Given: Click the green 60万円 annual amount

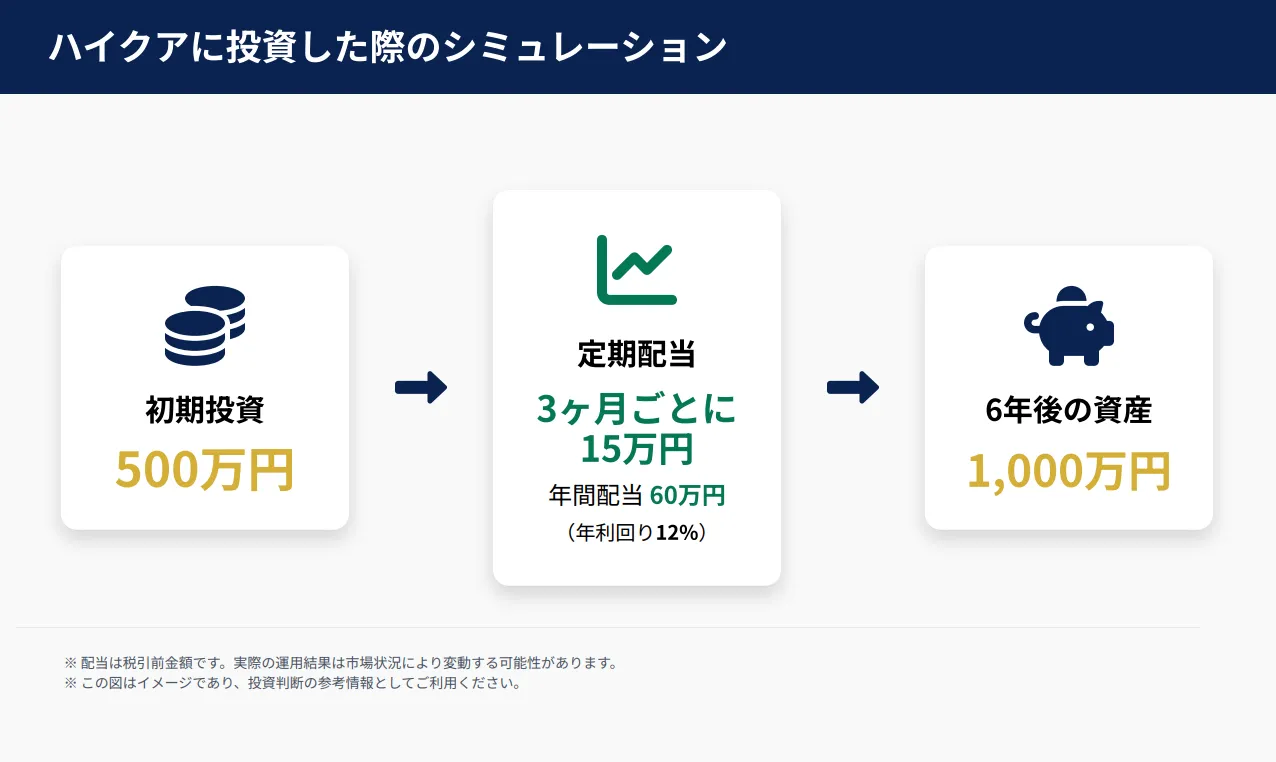Looking at the screenshot, I should click(x=687, y=495).
